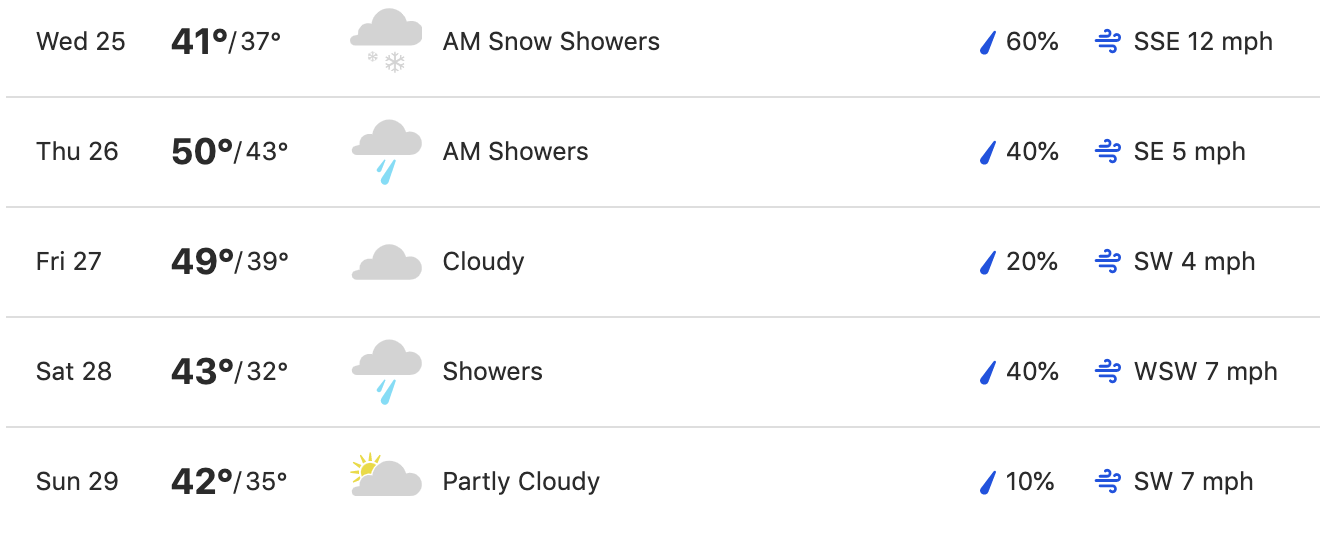Viewport: 1320px width, 534px height.
Task: Click the 50°/43° temperature for Thursday
Action: point(229,152)
